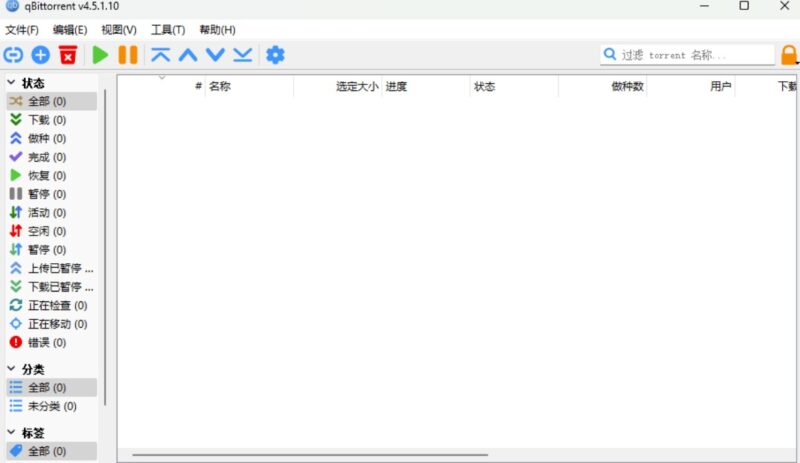Select the 错误 (0) status filter
The image size is (800, 463).
click(x=52, y=342)
